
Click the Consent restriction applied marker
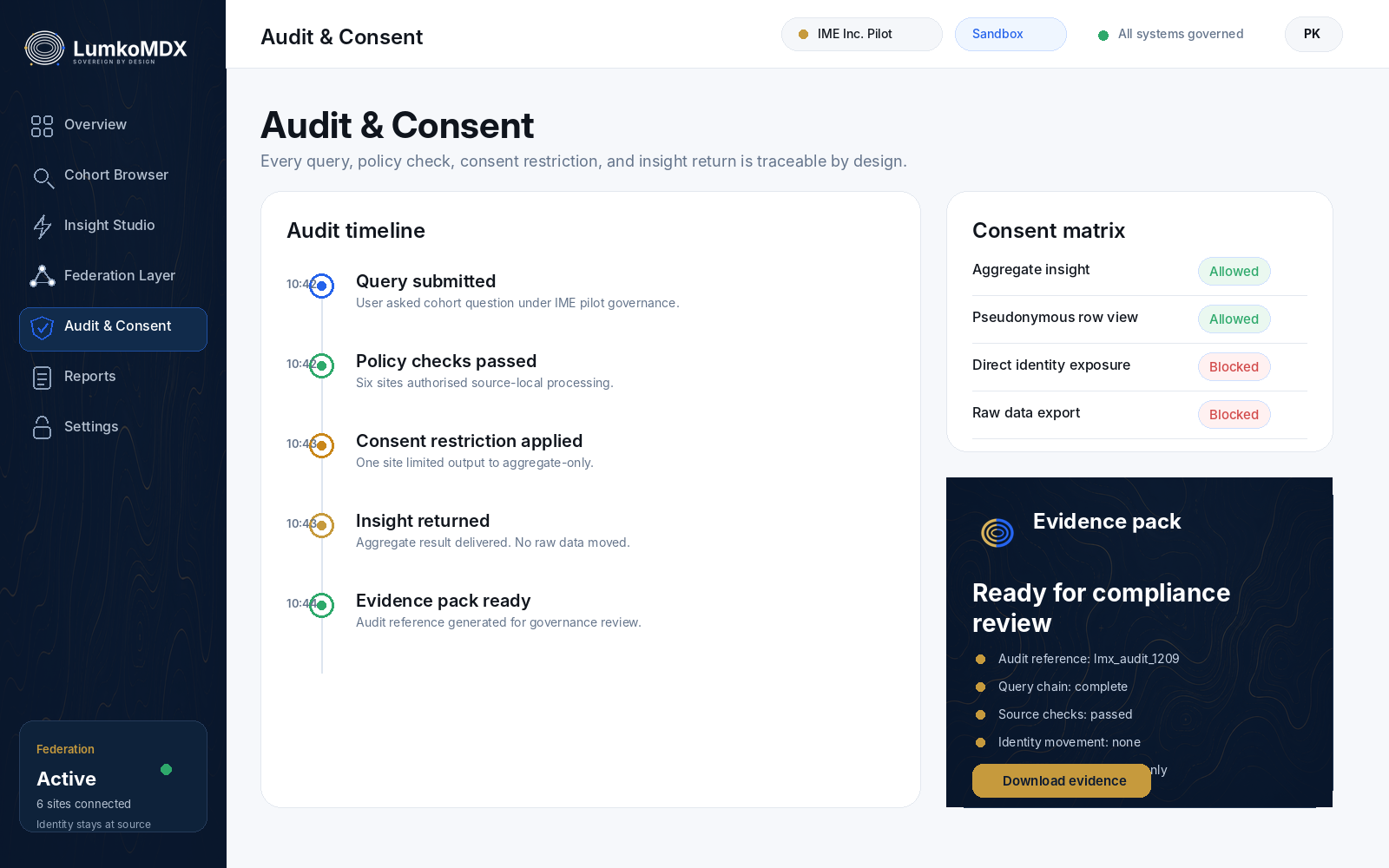coord(321,445)
